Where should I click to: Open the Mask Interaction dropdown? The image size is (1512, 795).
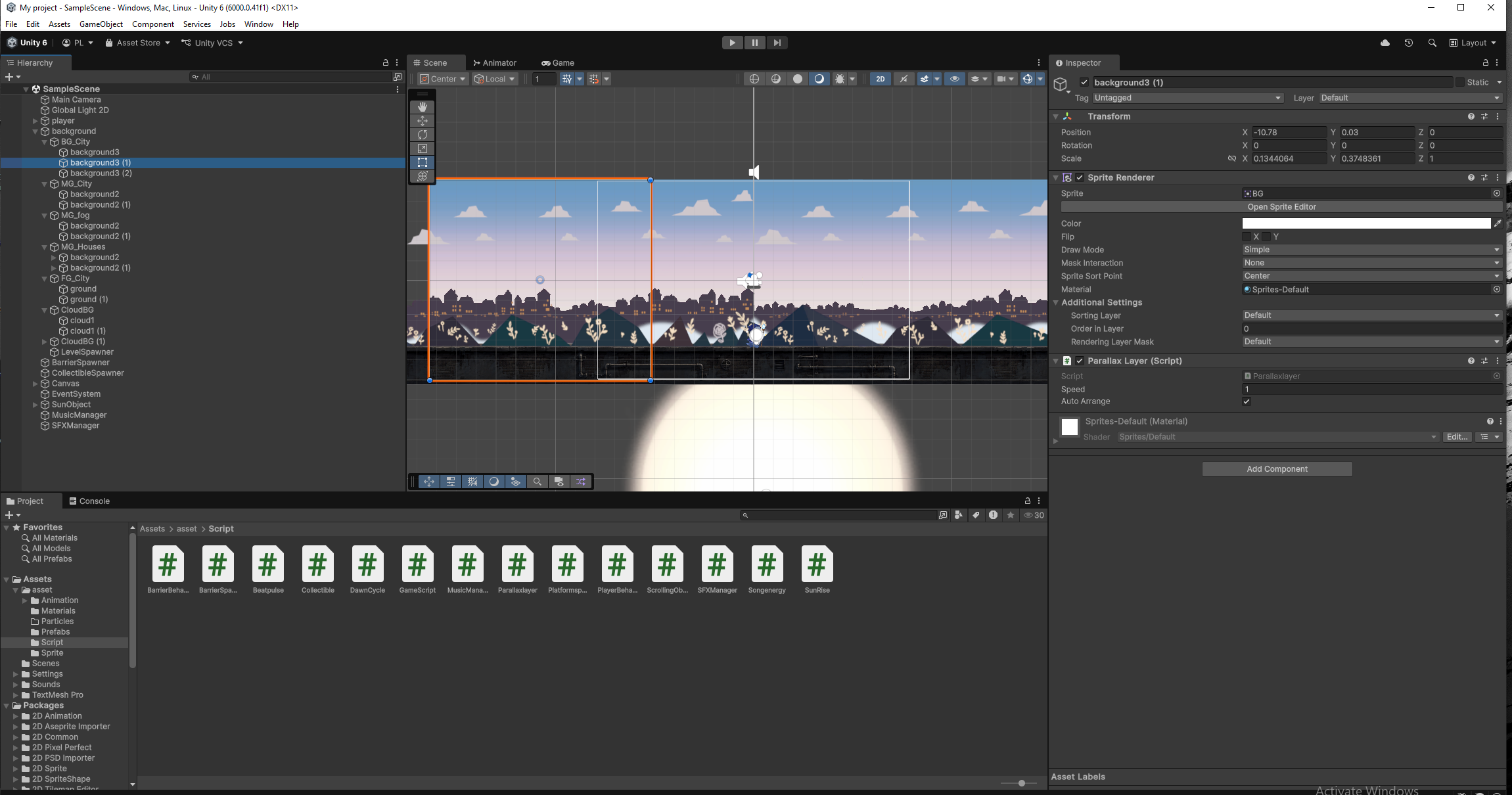click(x=1372, y=263)
